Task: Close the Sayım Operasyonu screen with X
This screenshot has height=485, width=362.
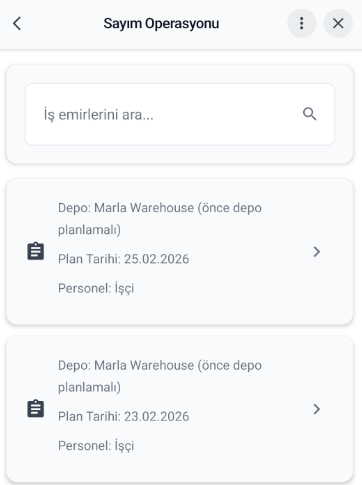Action: (x=338, y=23)
